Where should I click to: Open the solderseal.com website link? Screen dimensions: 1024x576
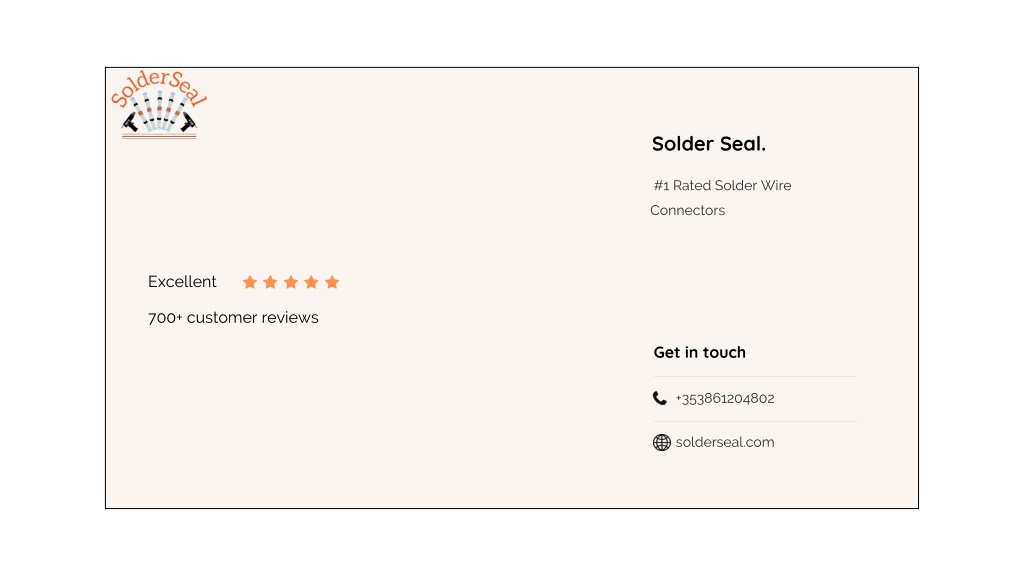click(725, 442)
